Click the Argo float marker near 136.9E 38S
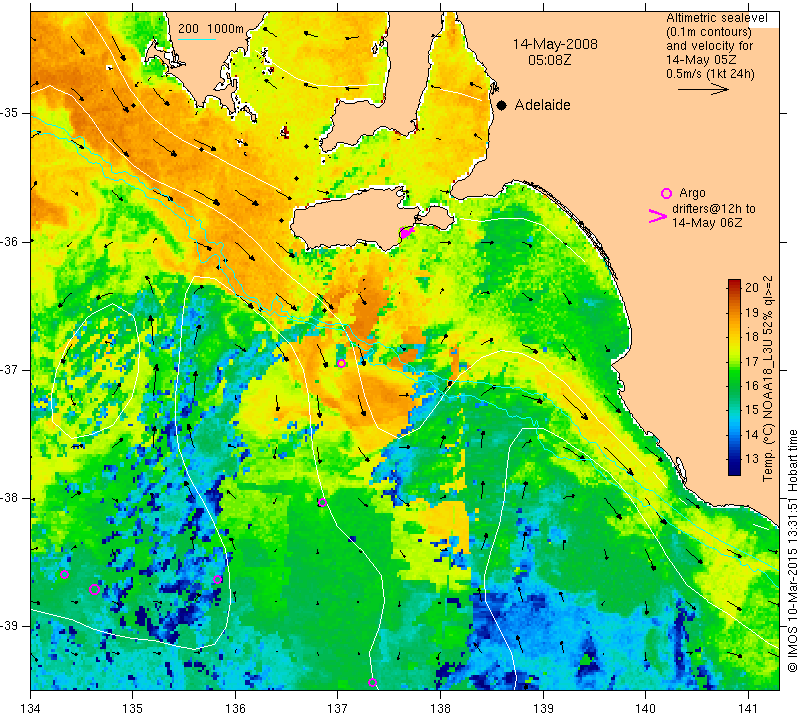Screen dimensions: 800x720 (322, 503)
